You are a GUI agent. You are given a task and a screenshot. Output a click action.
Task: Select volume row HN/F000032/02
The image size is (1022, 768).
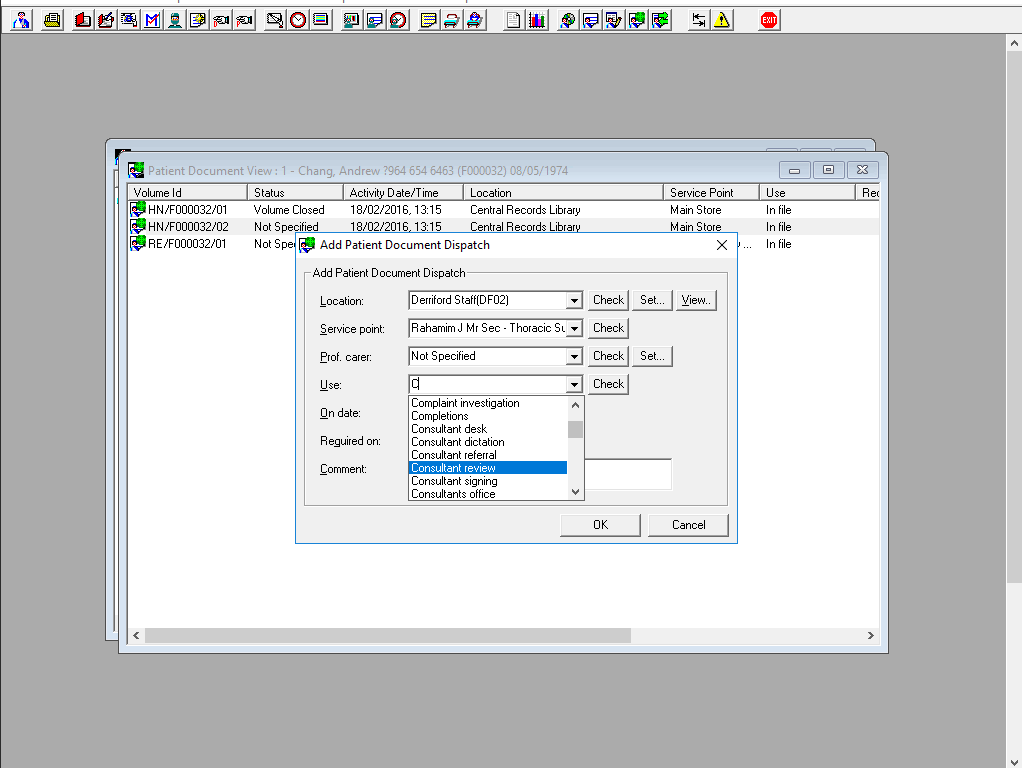(503, 227)
